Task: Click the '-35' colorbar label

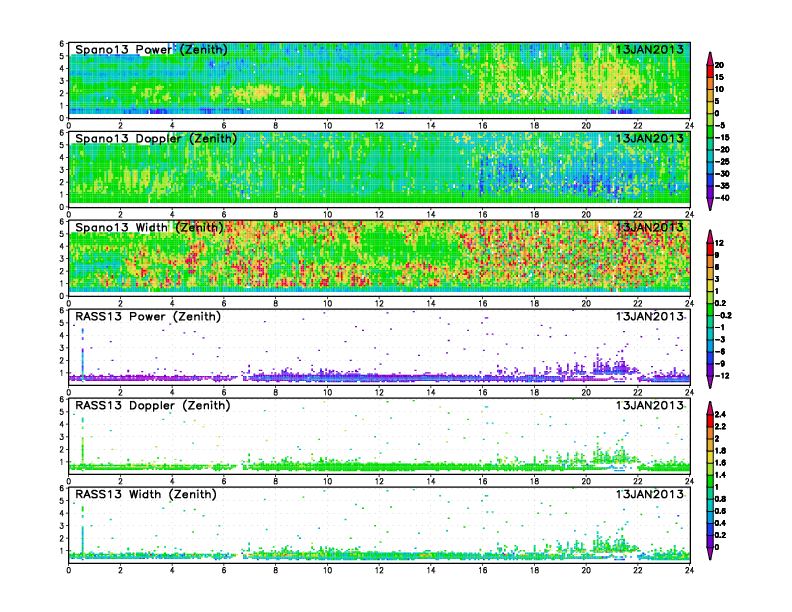Action: (x=722, y=186)
